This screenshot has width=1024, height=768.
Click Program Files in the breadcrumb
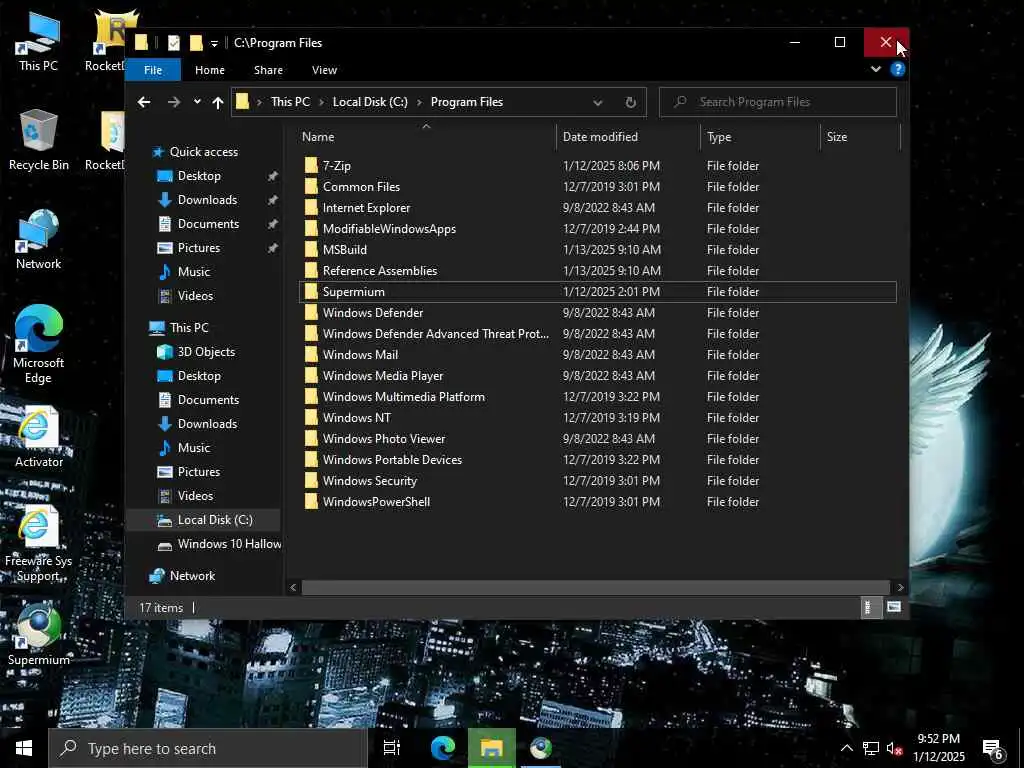[x=466, y=102]
